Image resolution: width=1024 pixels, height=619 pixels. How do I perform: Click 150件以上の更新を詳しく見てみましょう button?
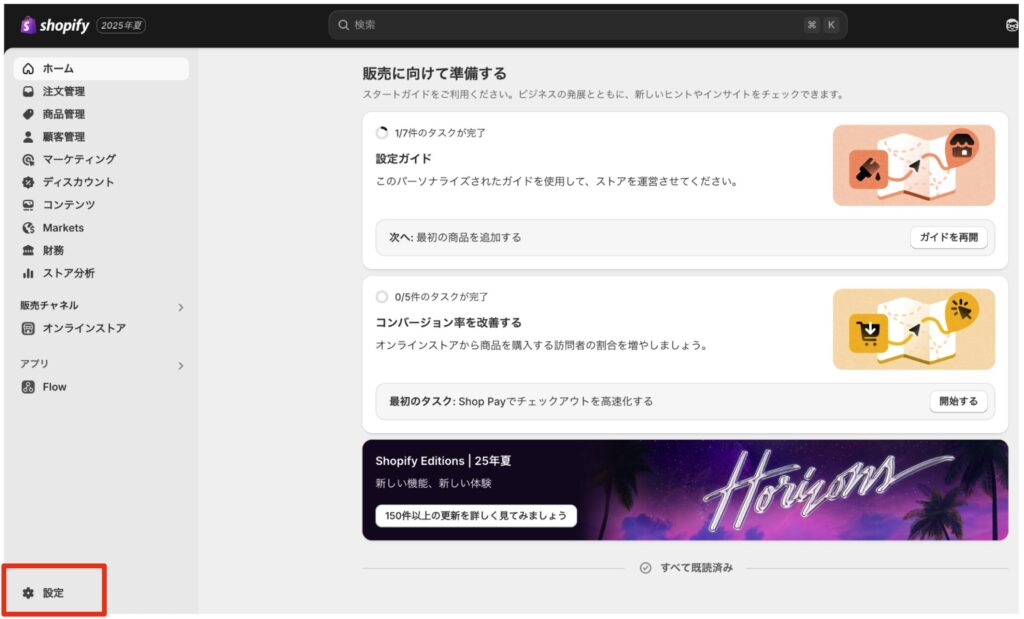click(475, 516)
